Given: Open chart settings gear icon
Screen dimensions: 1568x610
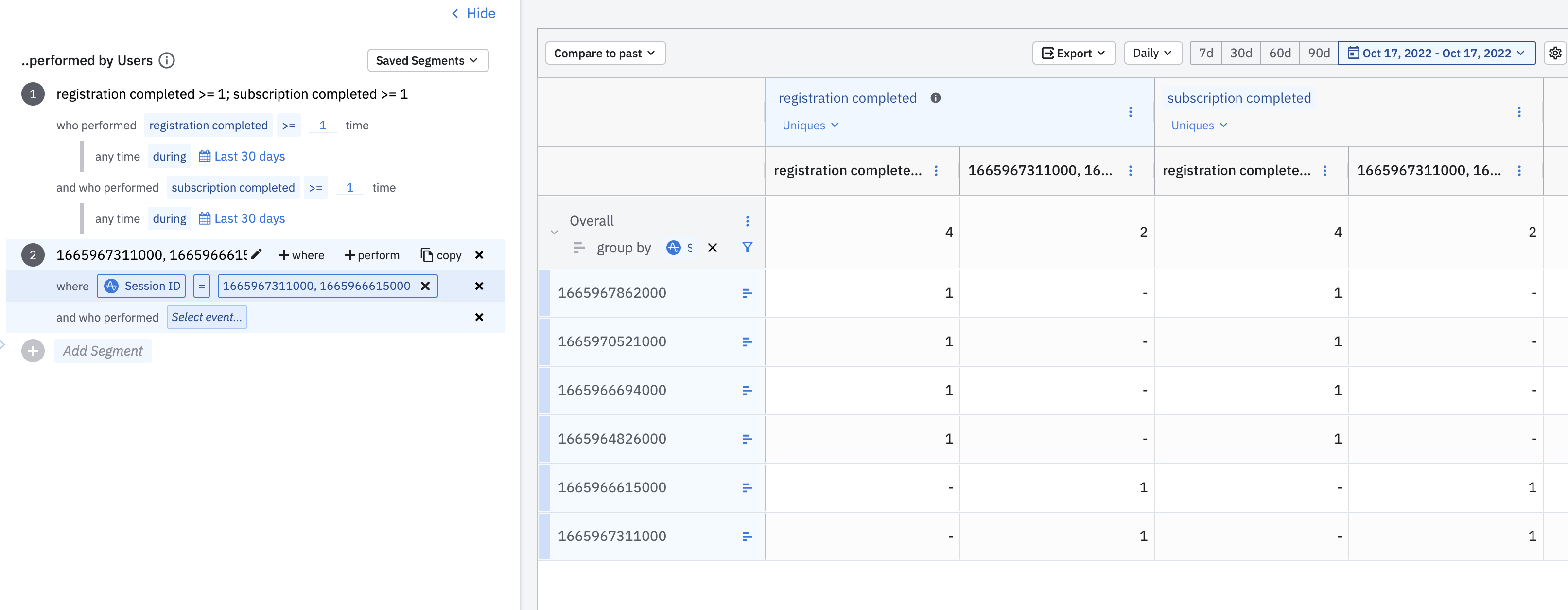Looking at the screenshot, I should tap(1554, 53).
